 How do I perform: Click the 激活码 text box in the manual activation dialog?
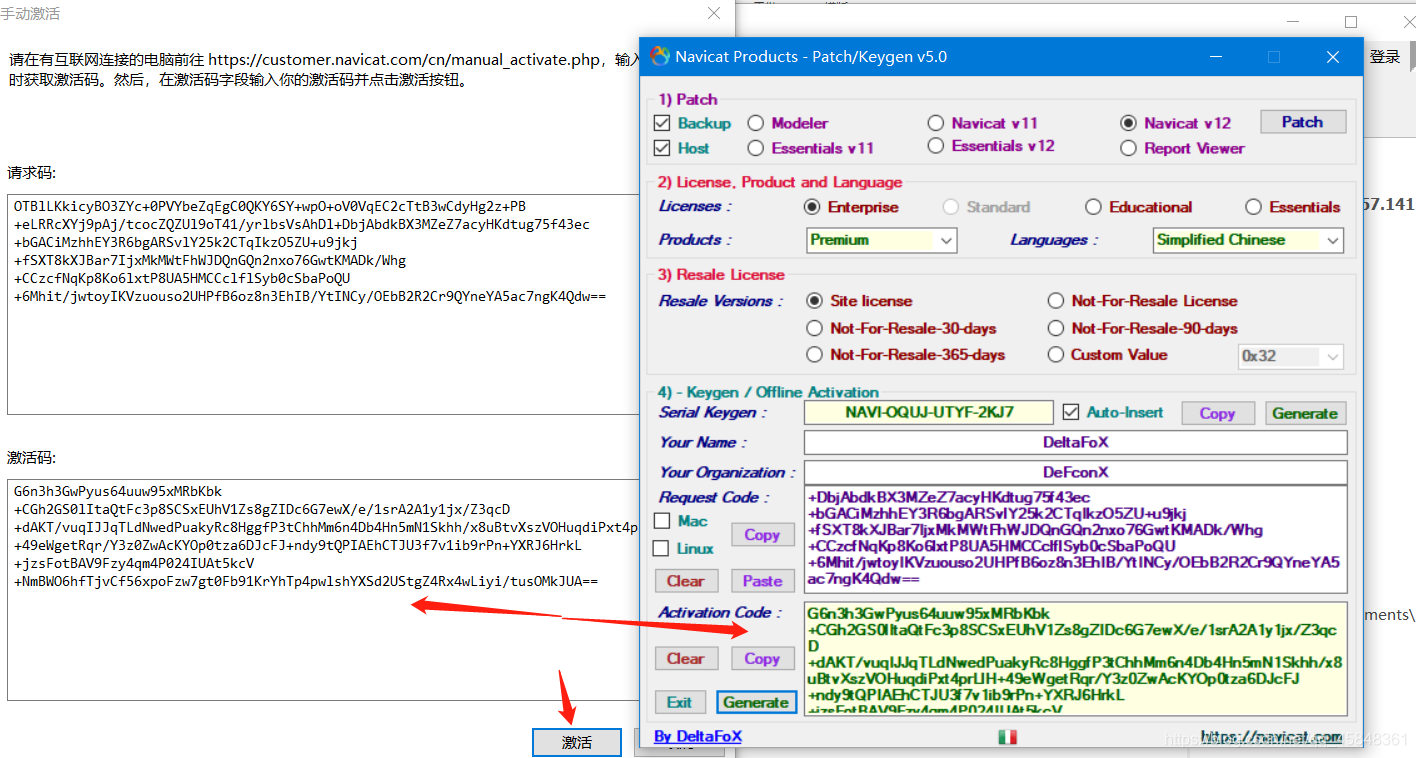(324, 591)
